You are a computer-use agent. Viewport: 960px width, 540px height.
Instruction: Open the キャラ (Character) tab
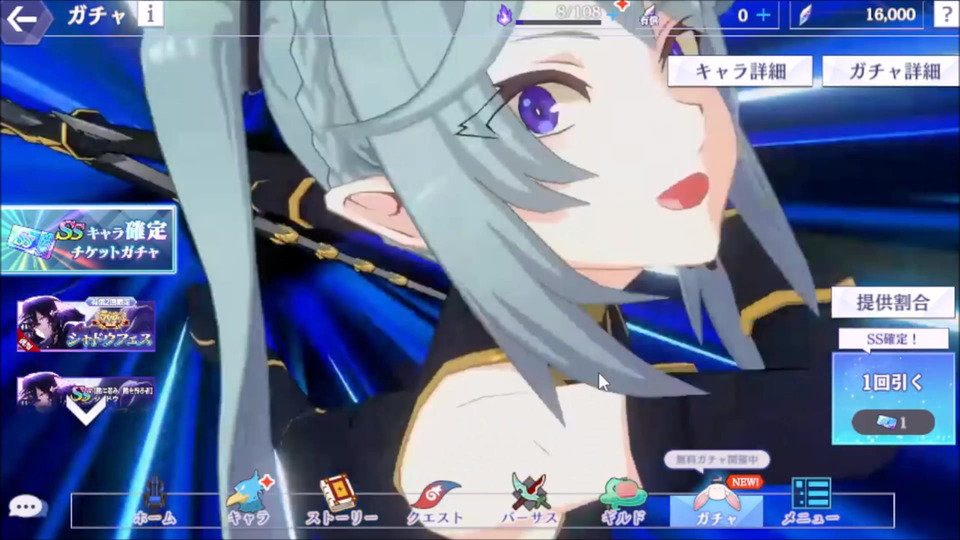coord(249,500)
